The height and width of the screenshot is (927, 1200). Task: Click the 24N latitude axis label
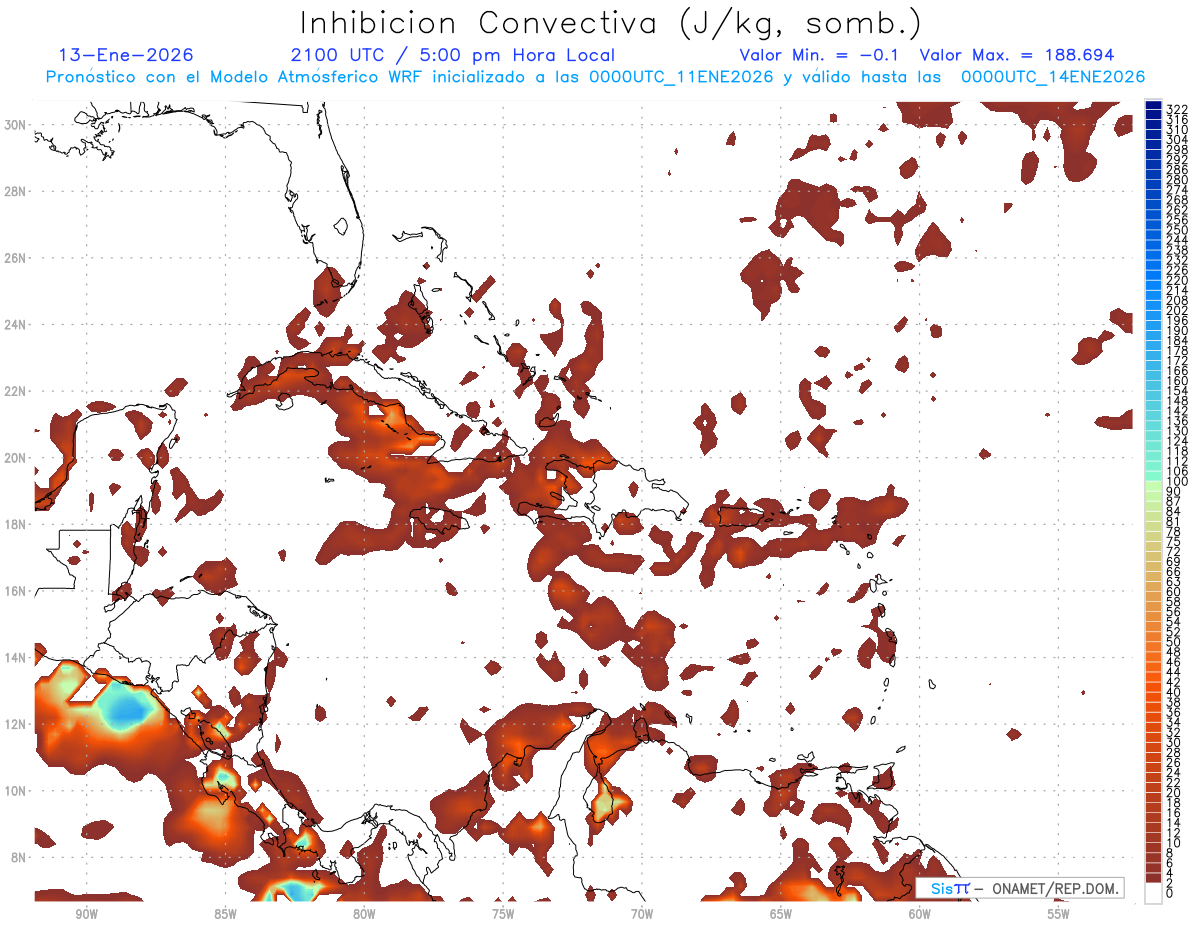click(14, 325)
